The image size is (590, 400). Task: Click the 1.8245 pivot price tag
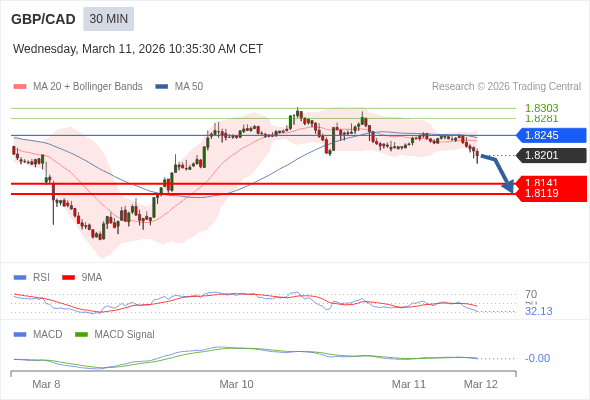pos(552,135)
